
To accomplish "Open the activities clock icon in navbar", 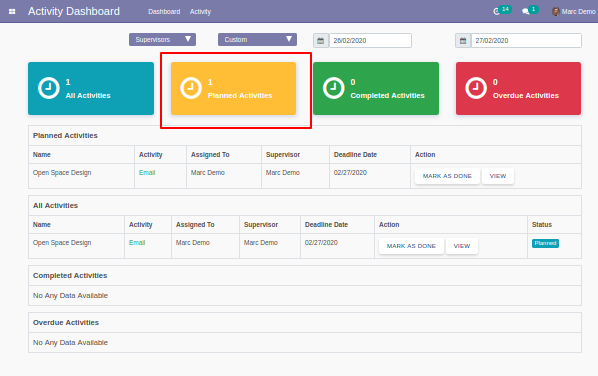I will 496,12.
